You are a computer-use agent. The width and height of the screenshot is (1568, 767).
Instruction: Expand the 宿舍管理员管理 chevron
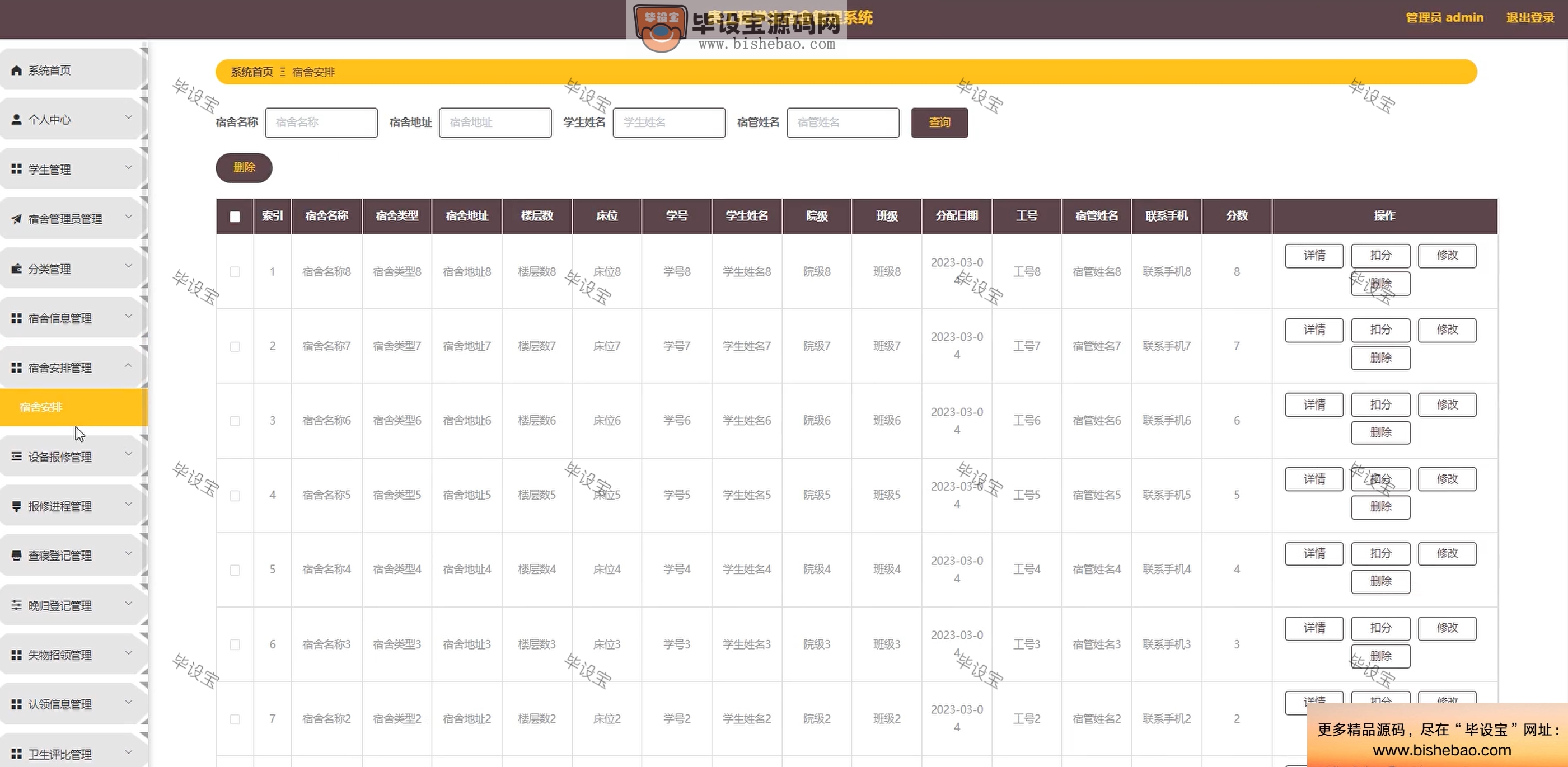coord(128,217)
